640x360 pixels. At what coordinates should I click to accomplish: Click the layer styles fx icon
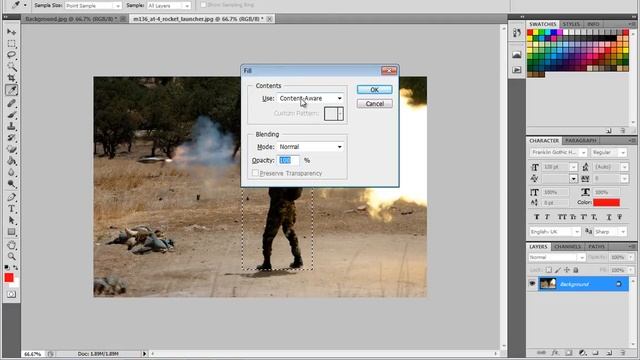(555, 352)
